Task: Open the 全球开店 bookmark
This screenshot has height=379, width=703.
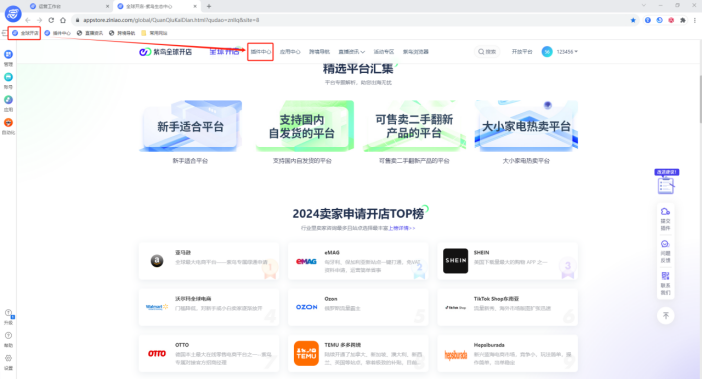Action: [x=25, y=33]
